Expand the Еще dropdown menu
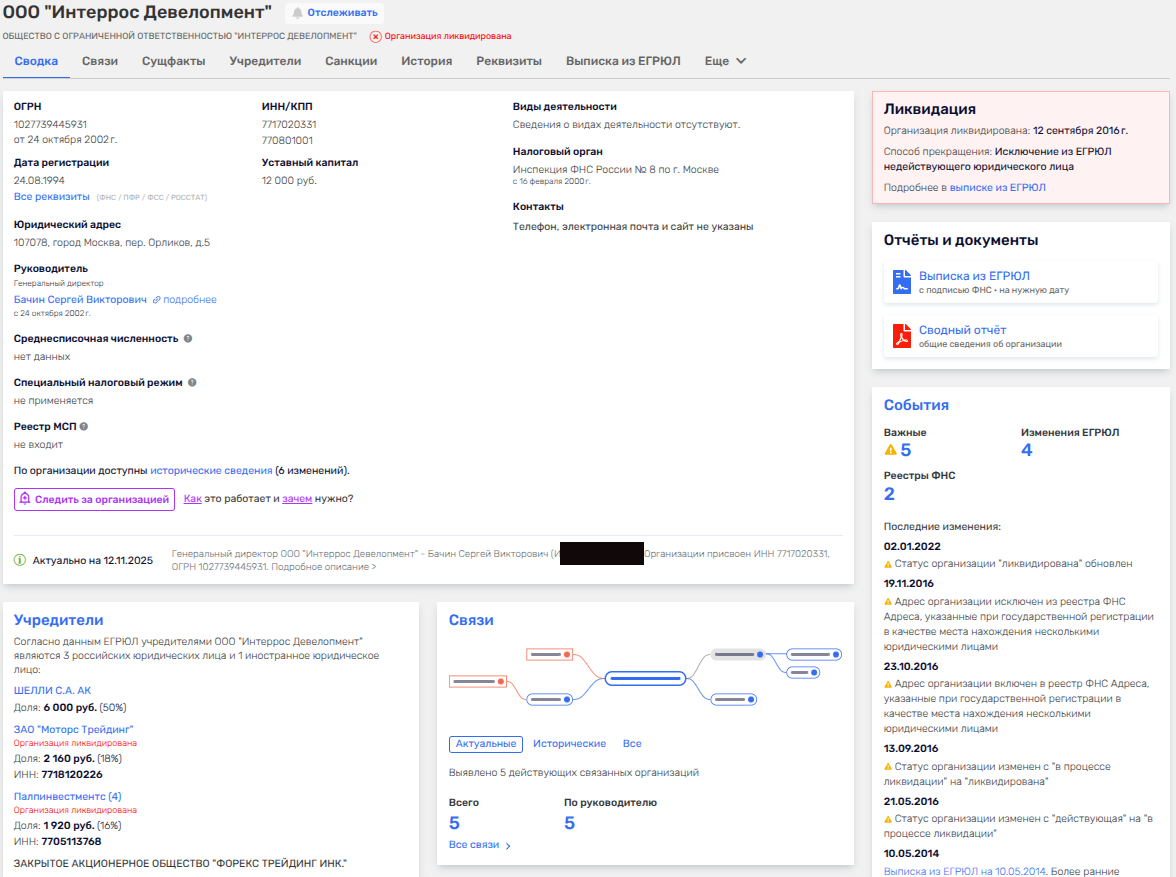Viewport: 1176px width, 877px height. [725, 61]
